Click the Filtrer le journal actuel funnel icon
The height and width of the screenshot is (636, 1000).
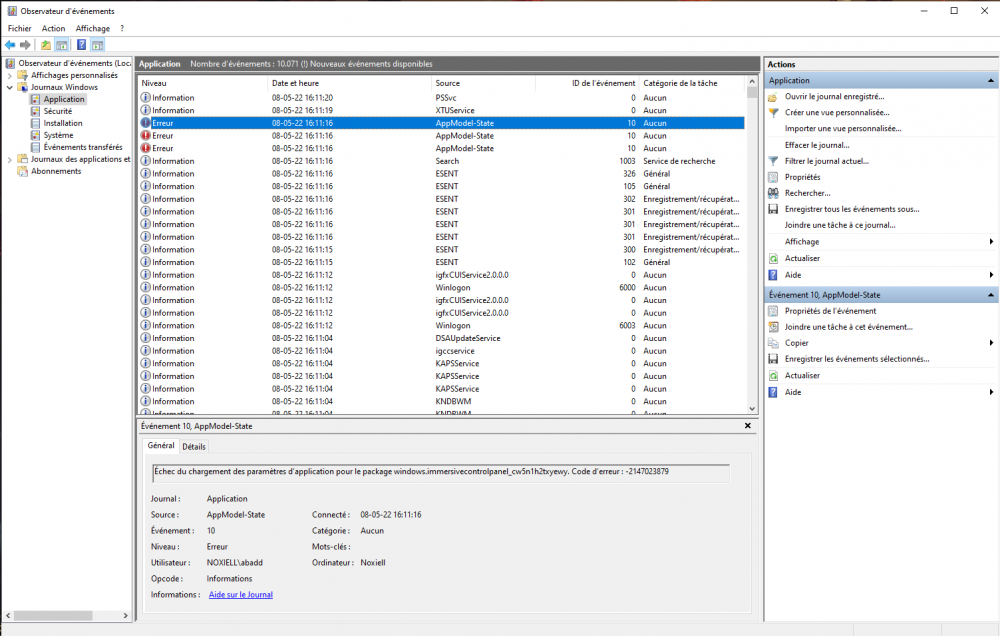[x=773, y=161]
